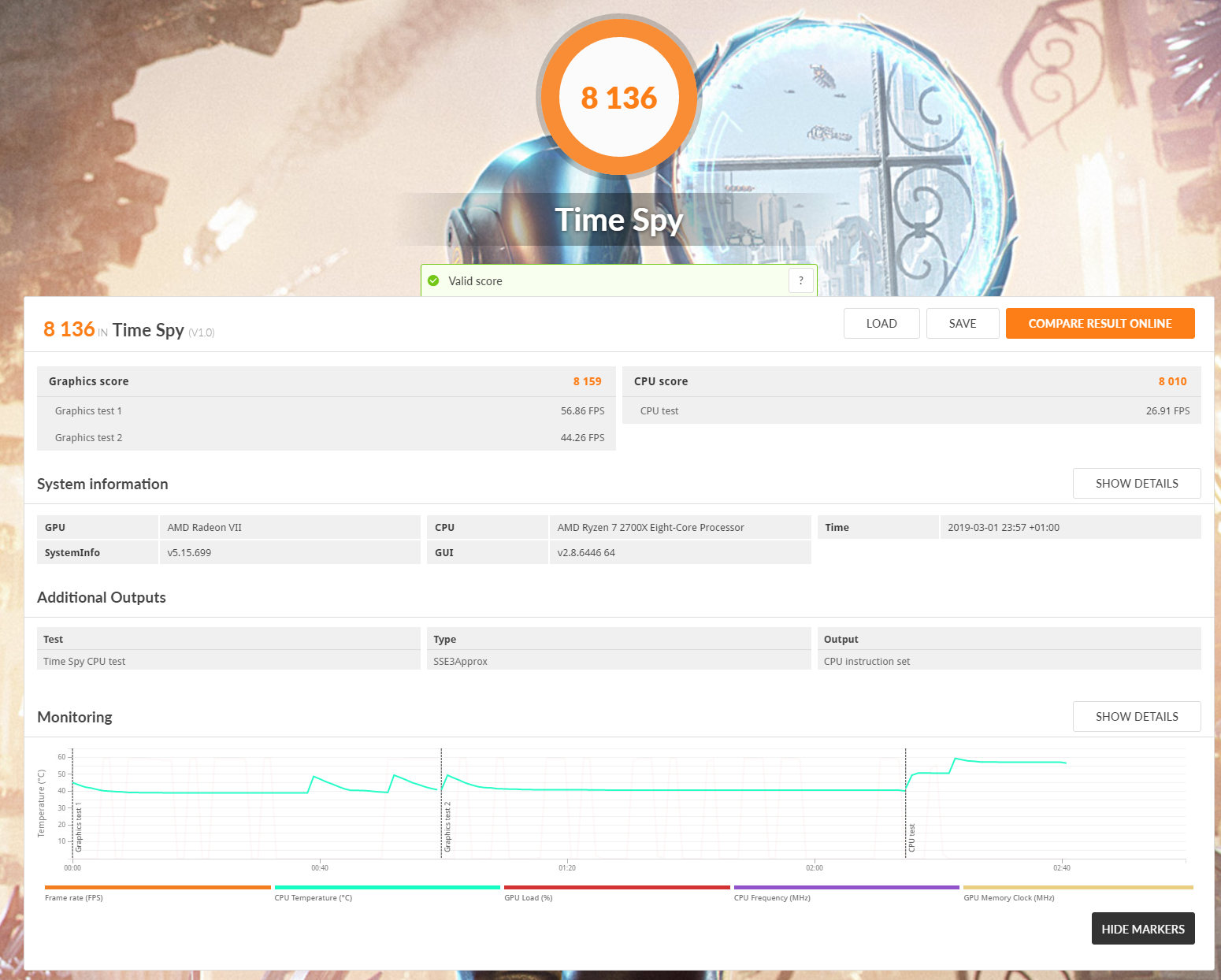Click Graphics test 2 result 44.26 FPS

pyautogui.click(x=582, y=438)
